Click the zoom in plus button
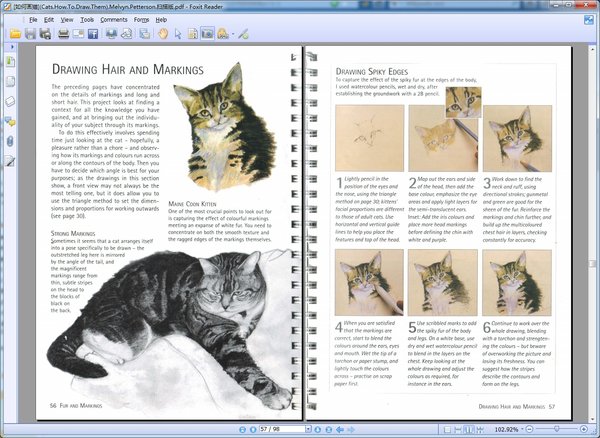 (584, 429)
